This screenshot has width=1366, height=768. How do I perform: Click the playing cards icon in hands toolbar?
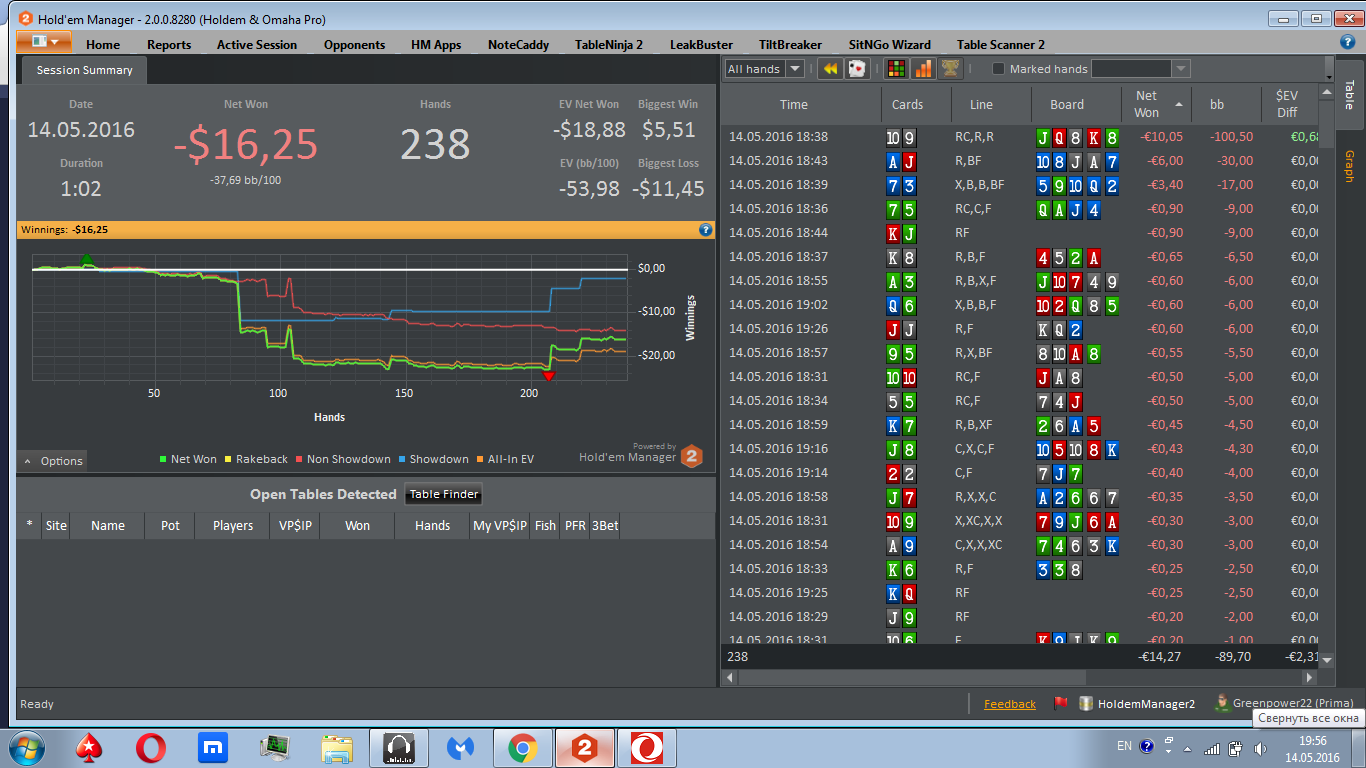tap(856, 68)
